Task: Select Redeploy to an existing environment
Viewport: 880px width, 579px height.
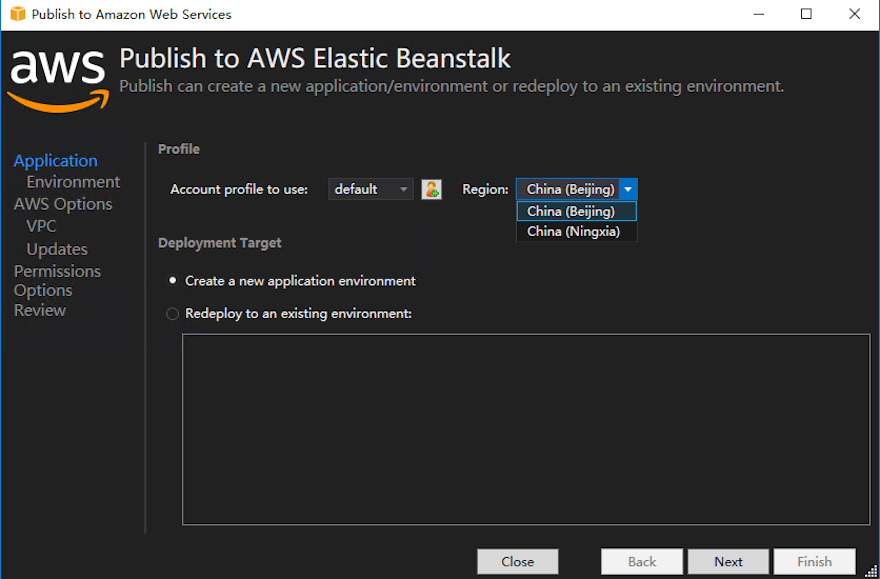Action: tap(289, 314)
